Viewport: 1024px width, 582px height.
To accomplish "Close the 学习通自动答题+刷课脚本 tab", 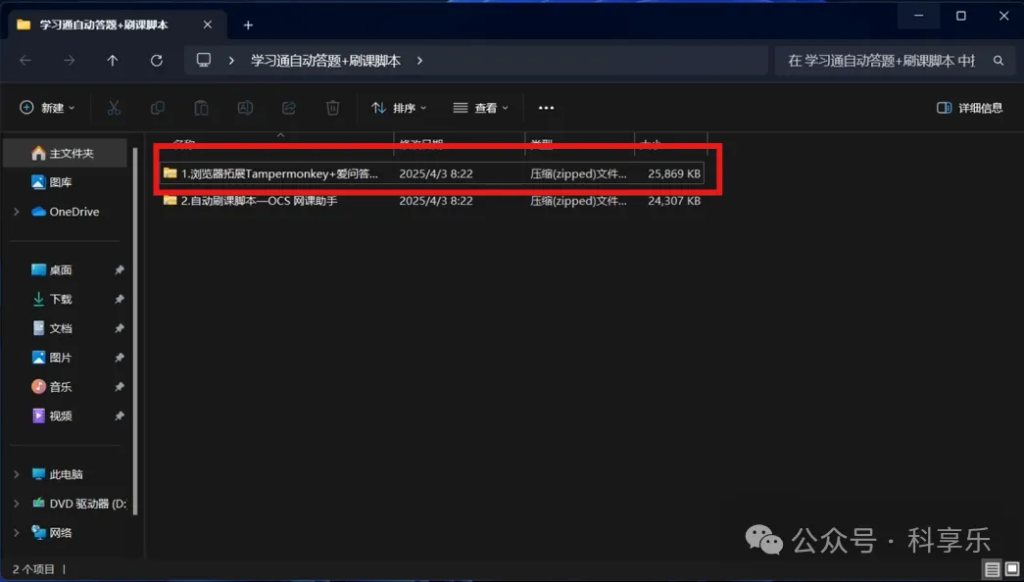I will click(207, 25).
